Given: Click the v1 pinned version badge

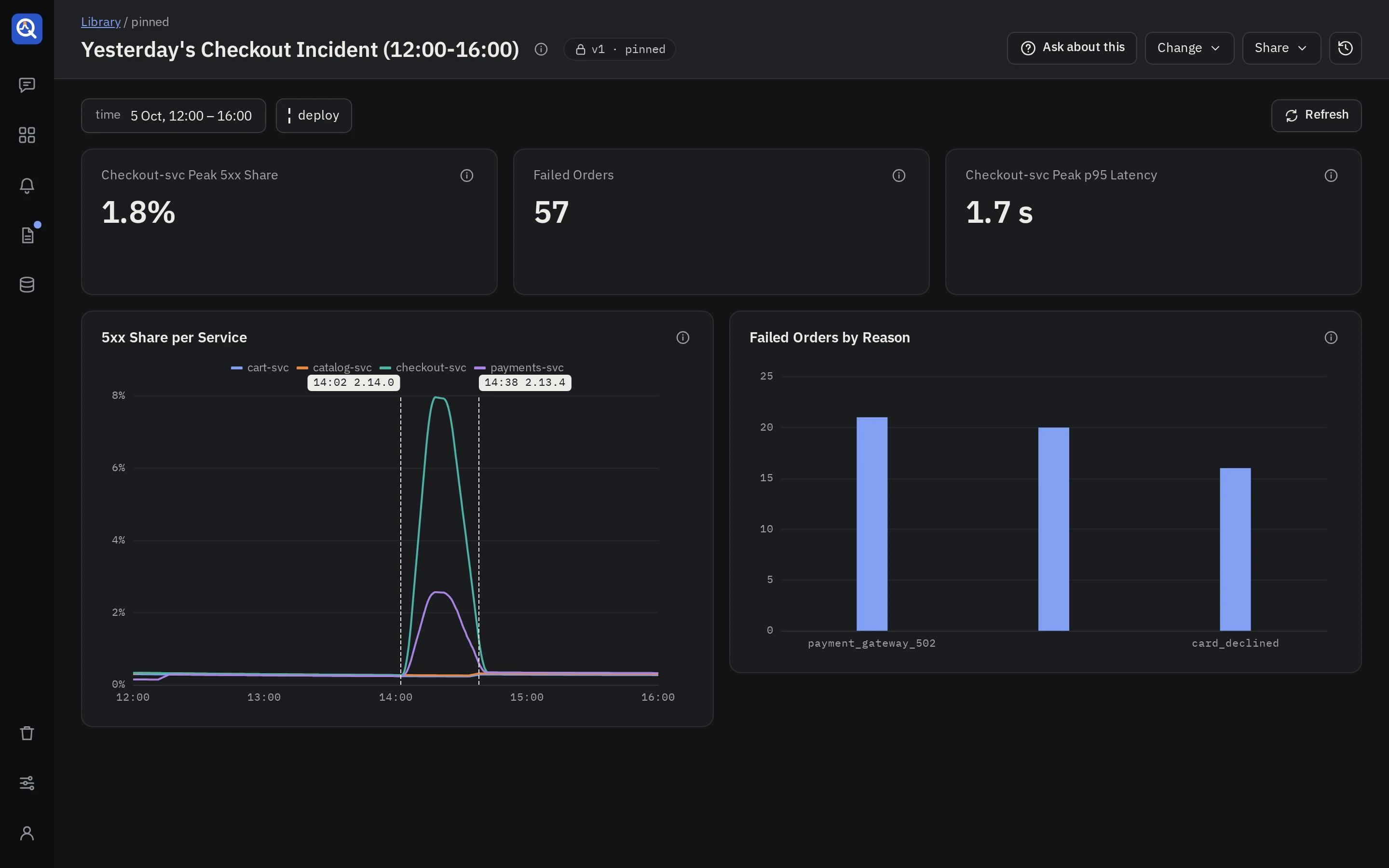Looking at the screenshot, I should pyautogui.click(x=619, y=49).
